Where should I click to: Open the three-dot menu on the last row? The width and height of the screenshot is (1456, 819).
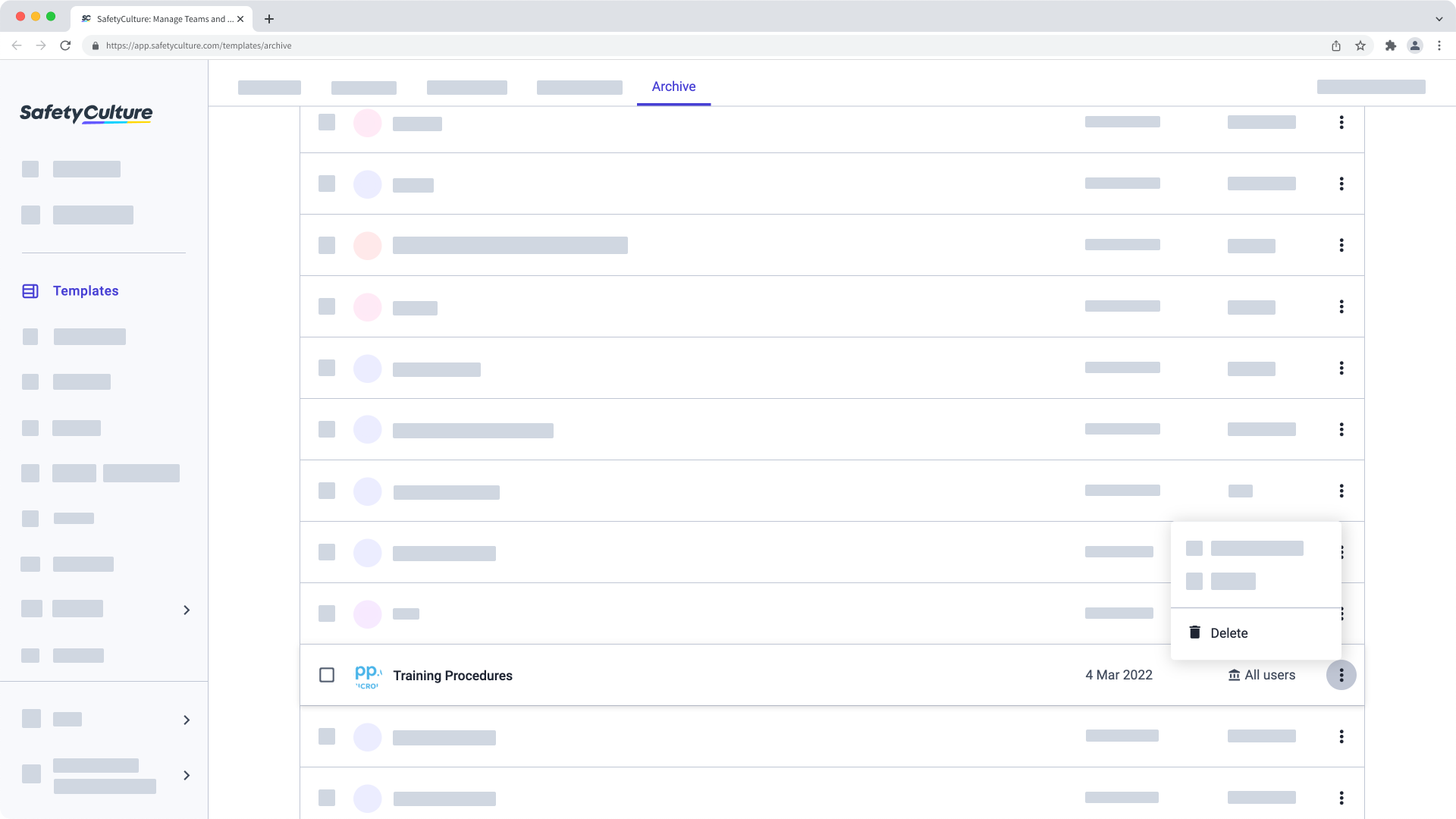tap(1341, 798)
